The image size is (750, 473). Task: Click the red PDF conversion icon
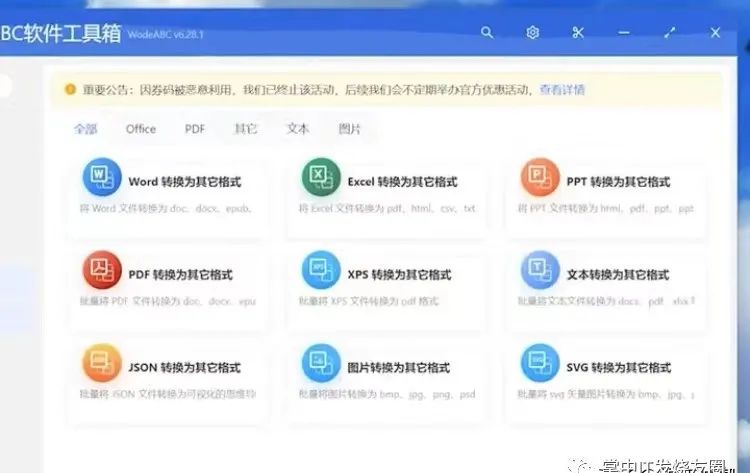pos(101,270)
